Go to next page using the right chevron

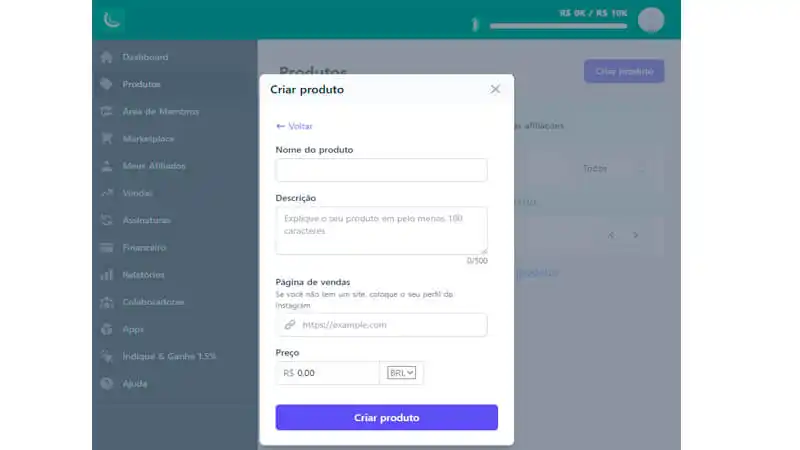tap(636, 235)
